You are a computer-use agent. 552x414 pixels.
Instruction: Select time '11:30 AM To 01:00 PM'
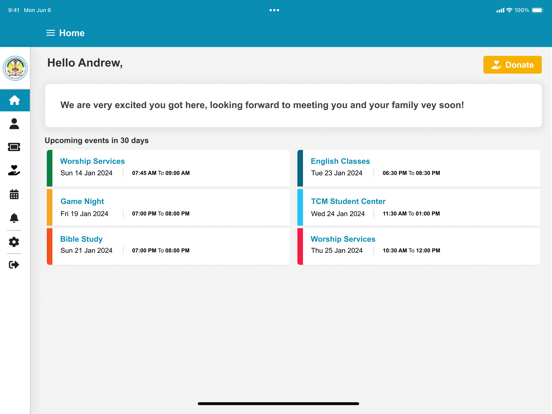click(x=411, y=213)
